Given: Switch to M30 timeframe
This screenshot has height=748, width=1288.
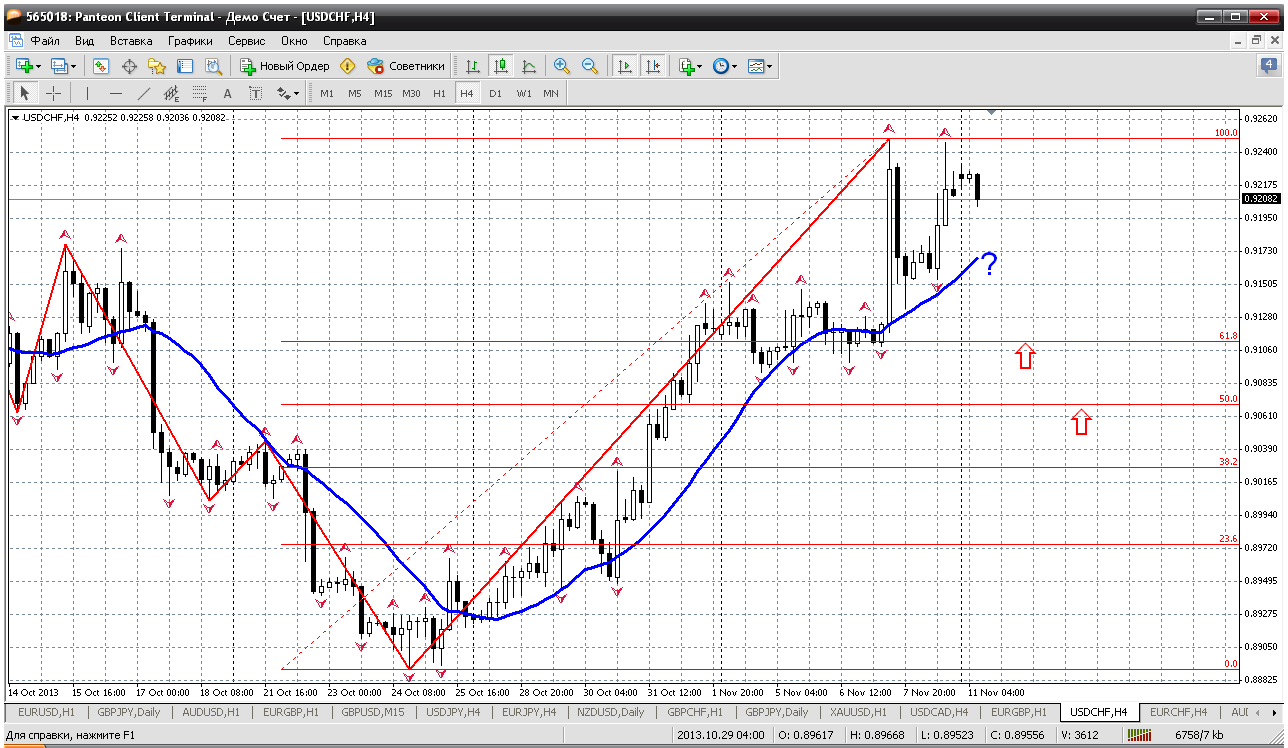Looking at the screenshot, I should coord(411,93).
